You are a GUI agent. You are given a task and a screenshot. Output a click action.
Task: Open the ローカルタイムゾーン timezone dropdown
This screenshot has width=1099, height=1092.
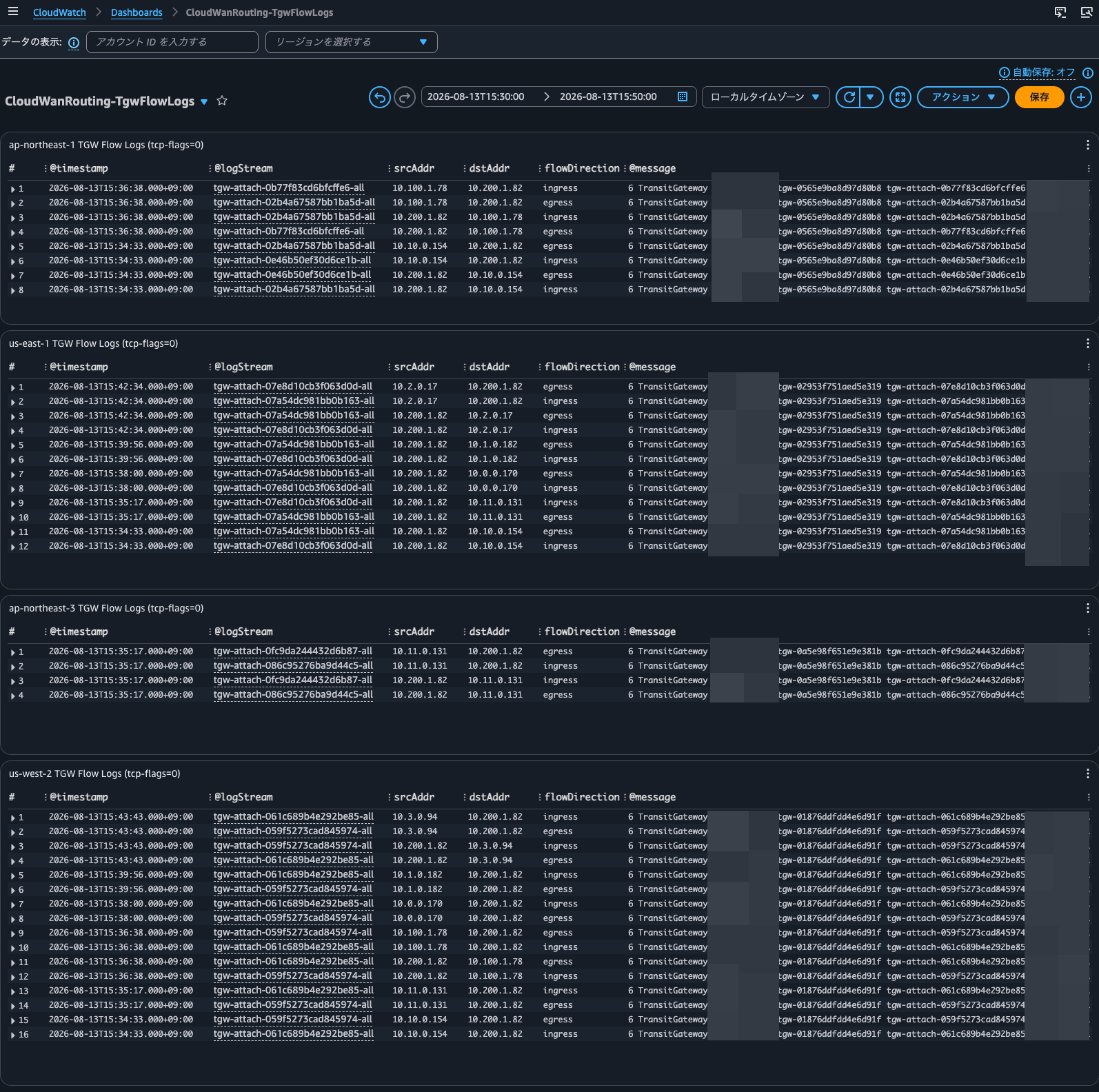click(765, 97)
